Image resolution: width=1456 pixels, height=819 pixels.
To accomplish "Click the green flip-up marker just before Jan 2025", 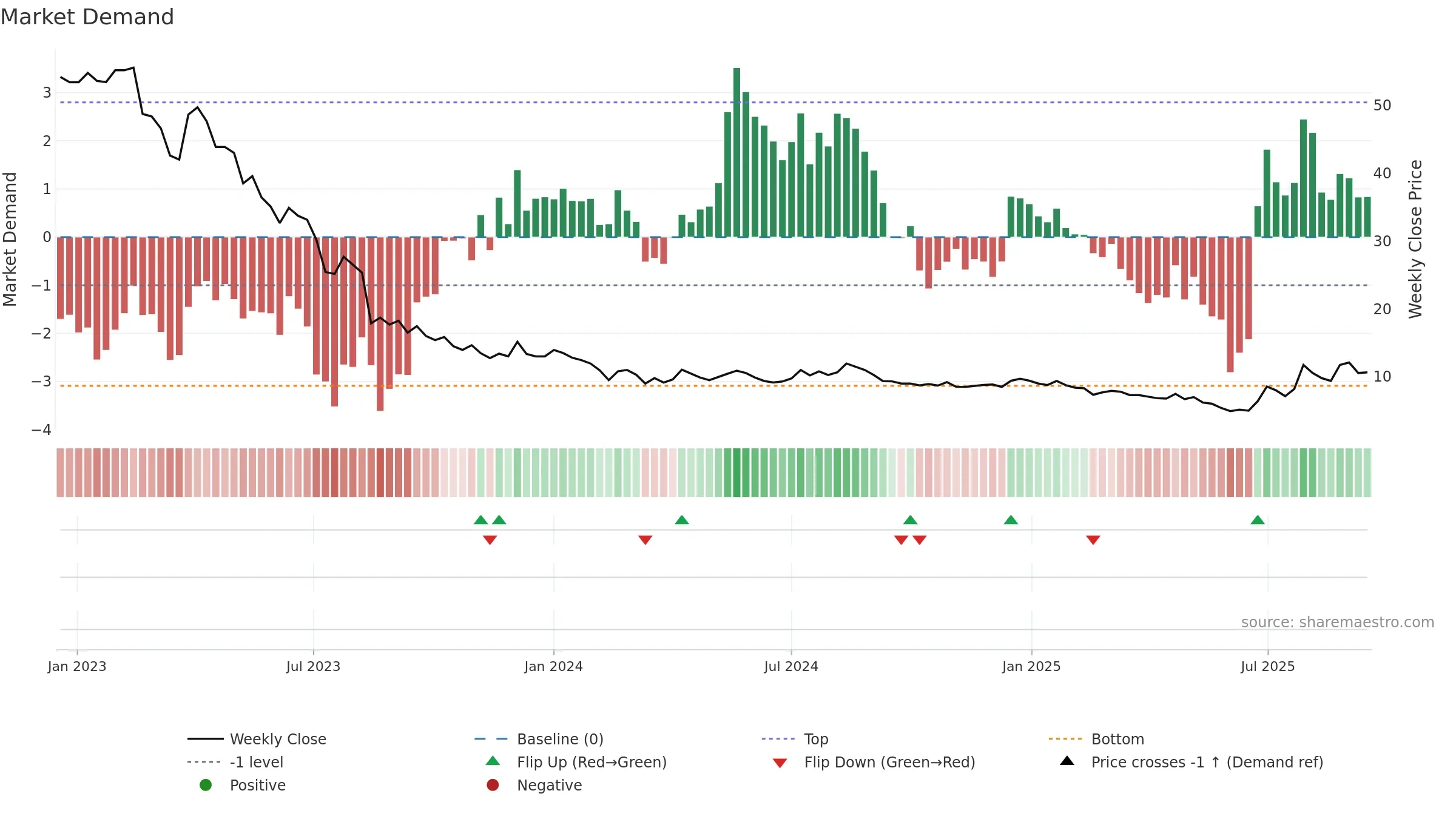I will coord(1011,520).
